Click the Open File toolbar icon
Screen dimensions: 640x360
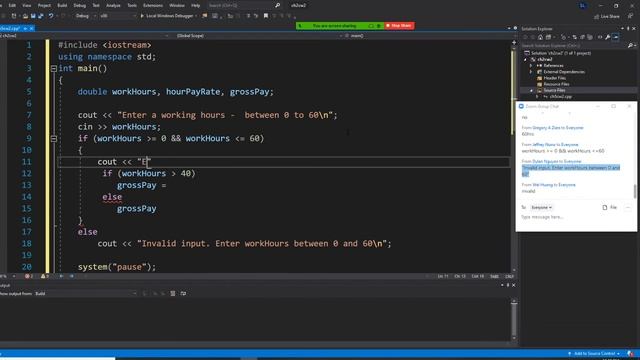[x=25, y=16]
